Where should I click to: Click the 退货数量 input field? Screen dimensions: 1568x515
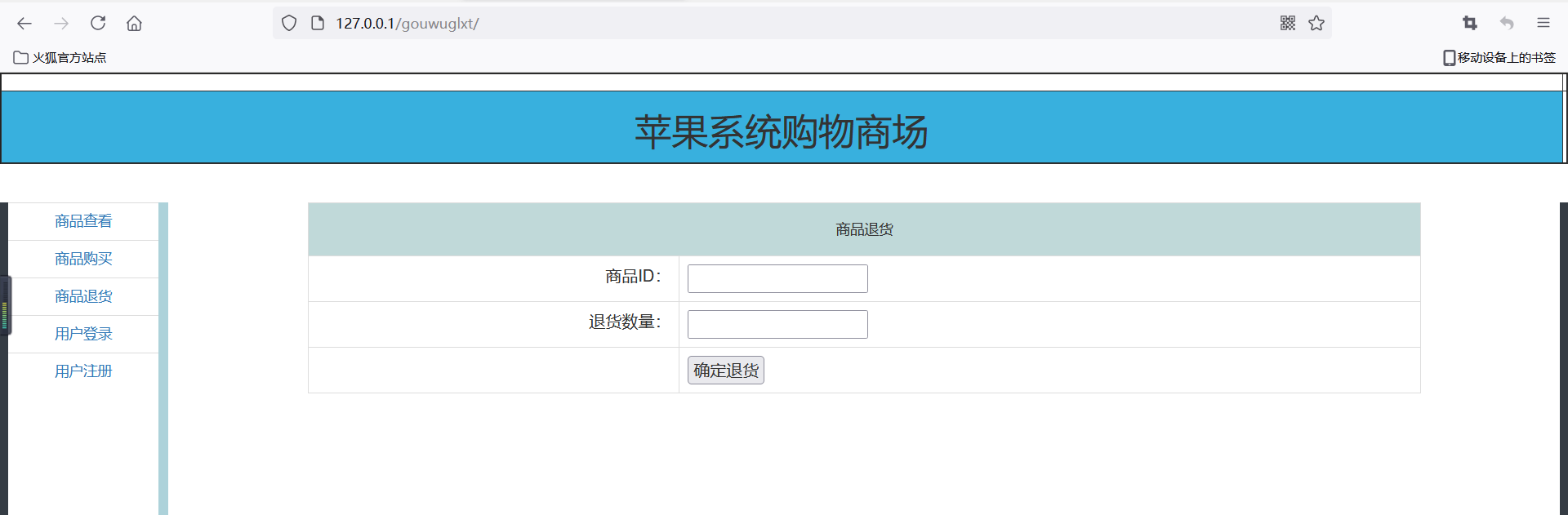click(x=777, y=324)
